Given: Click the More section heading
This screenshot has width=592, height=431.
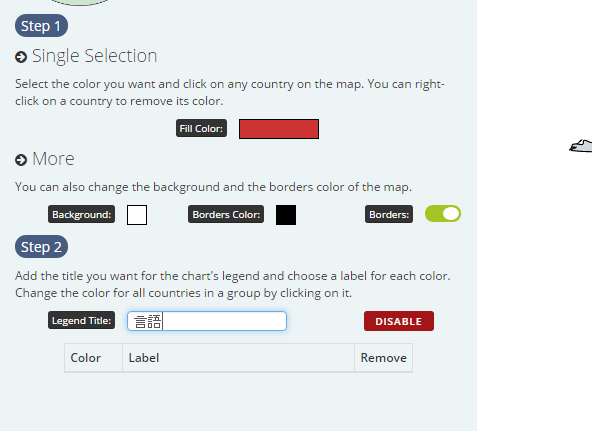Looking at the screenshot, I should pyautogui.click(x=53, y=159).
